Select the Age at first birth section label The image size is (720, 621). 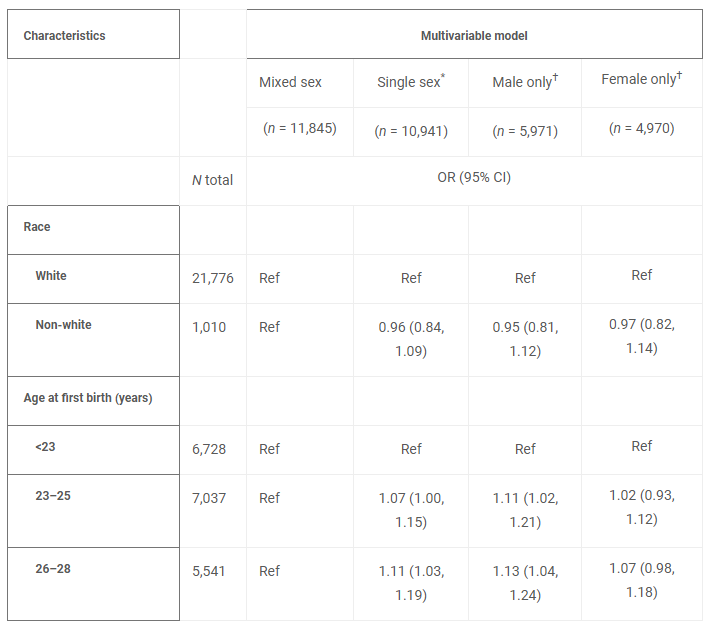click(x=88, y=398)
